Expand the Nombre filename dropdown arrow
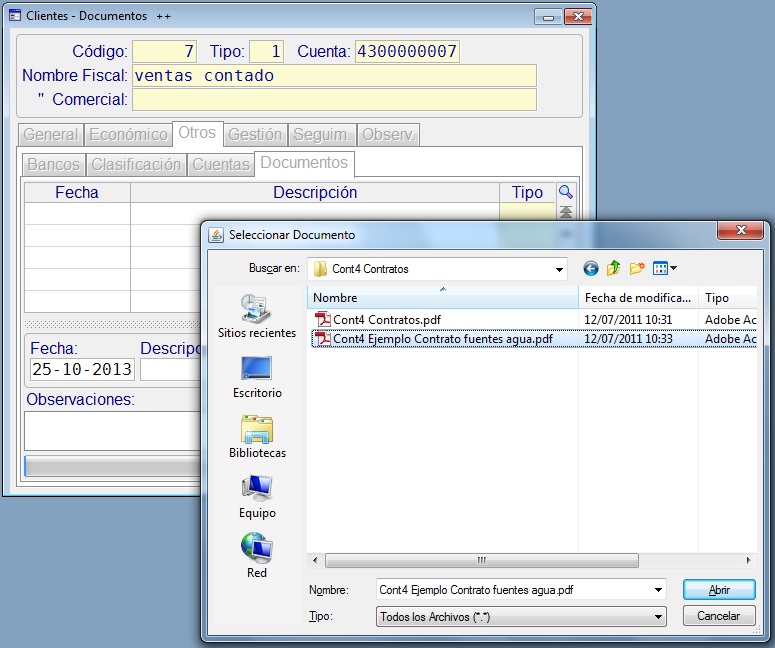The width and height of the screenshot is (775, 648). [657, 590]
